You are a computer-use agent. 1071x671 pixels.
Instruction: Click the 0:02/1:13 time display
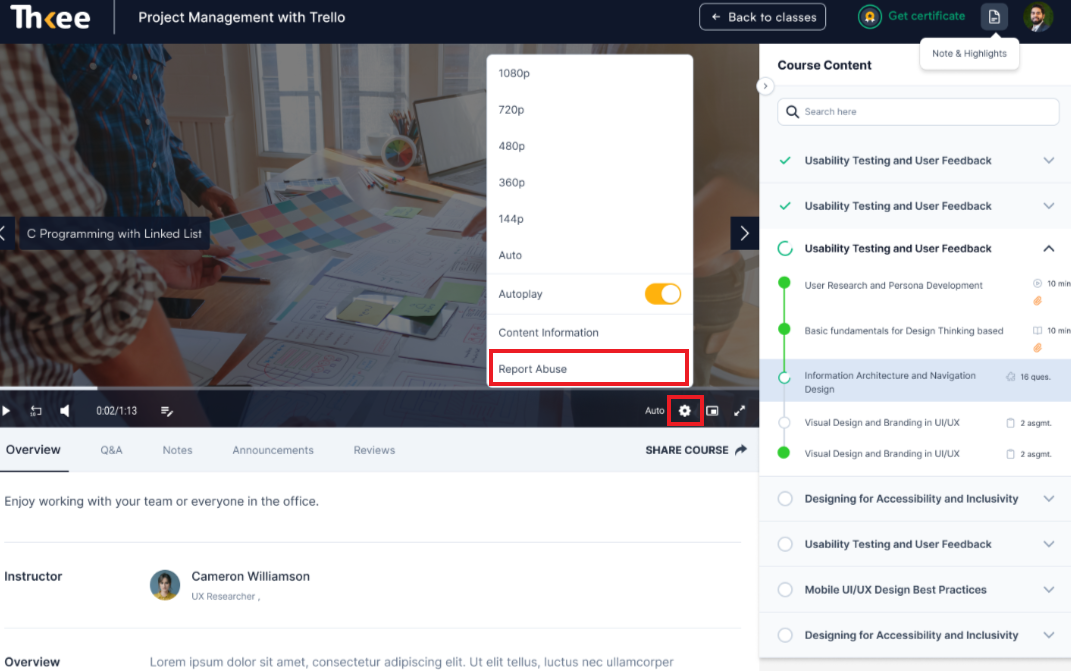click(x=116, y=411)
